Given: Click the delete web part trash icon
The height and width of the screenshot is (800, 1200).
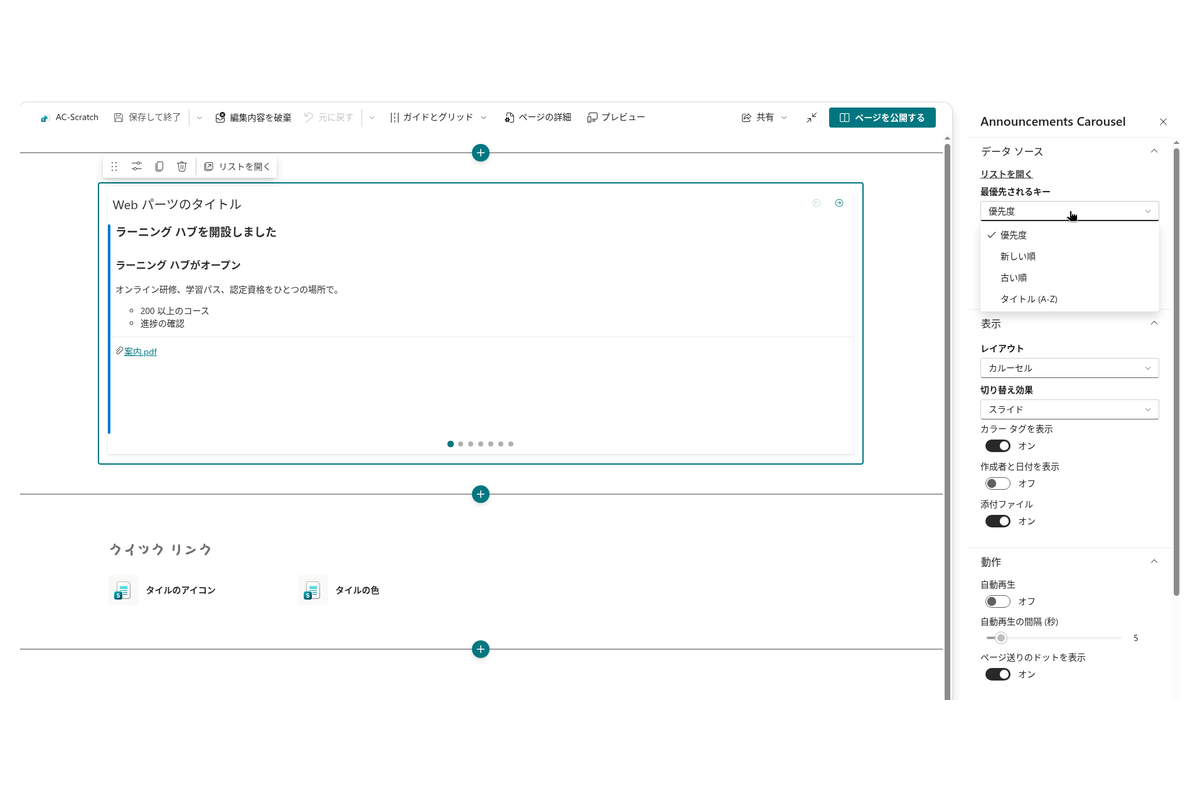Looking at the screenshot, I should 182,167.
